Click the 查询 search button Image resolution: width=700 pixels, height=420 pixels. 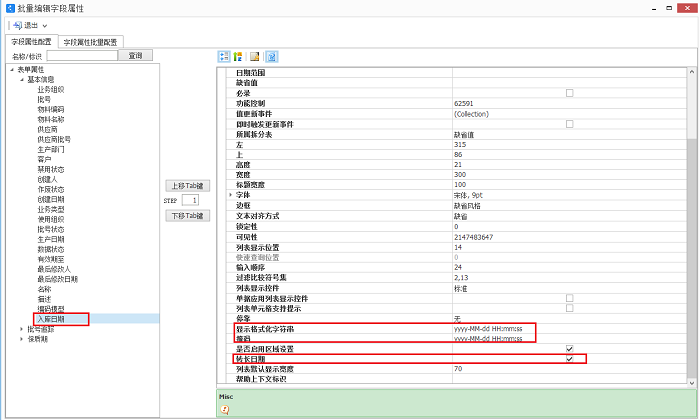[136, 56]
